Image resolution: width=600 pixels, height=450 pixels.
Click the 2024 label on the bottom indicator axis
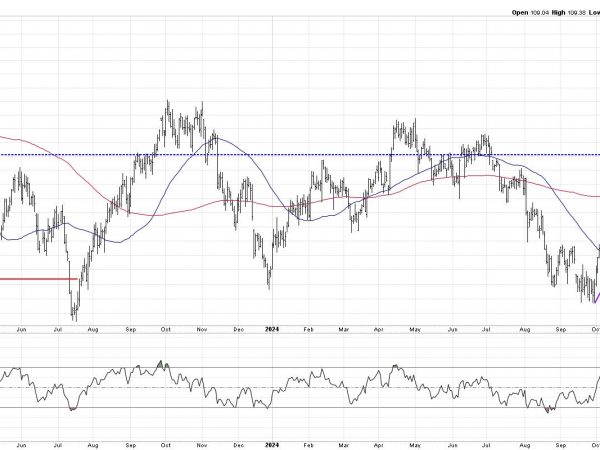tap(272, 445)
